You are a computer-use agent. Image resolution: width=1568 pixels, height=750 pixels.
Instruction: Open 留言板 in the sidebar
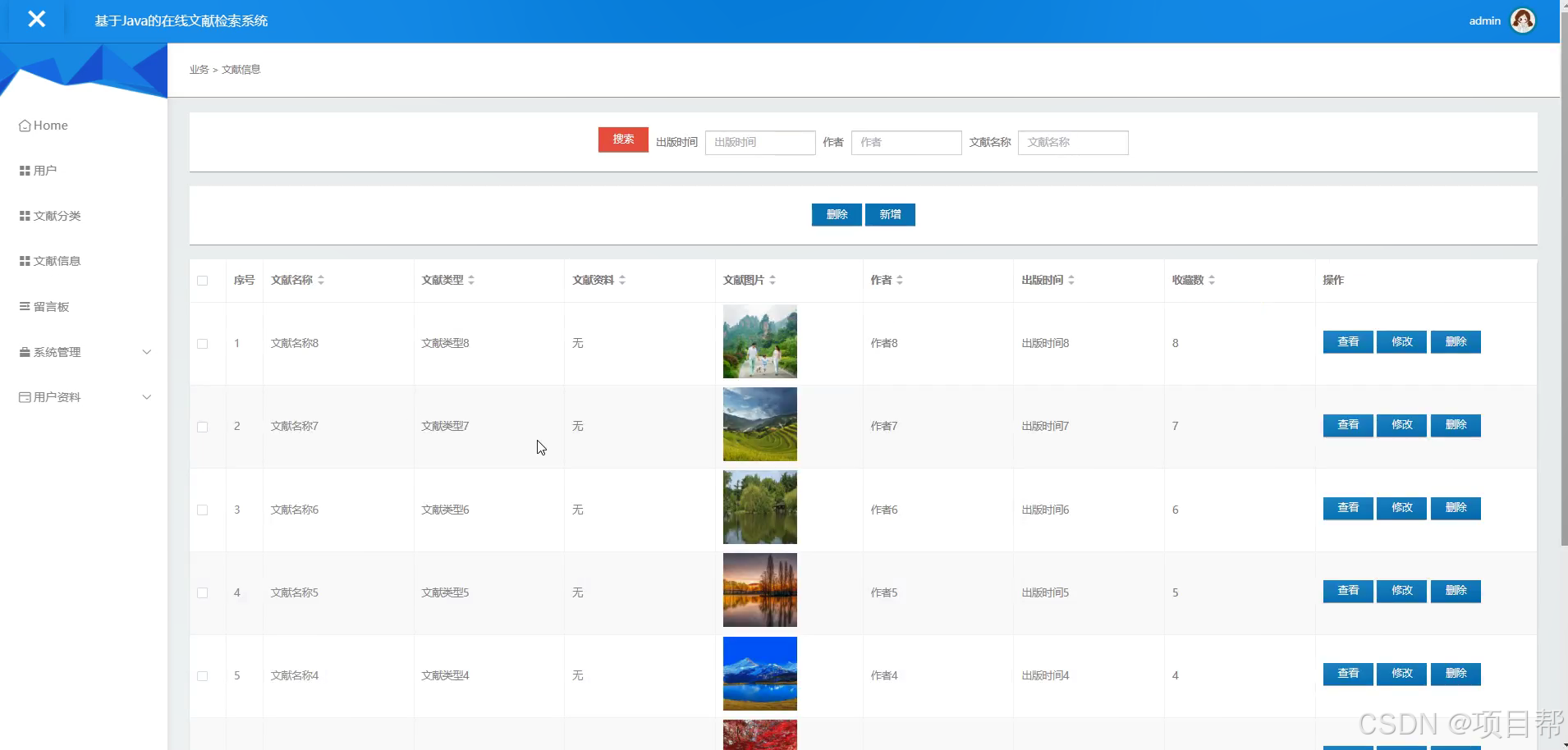(x=44, y=307)
